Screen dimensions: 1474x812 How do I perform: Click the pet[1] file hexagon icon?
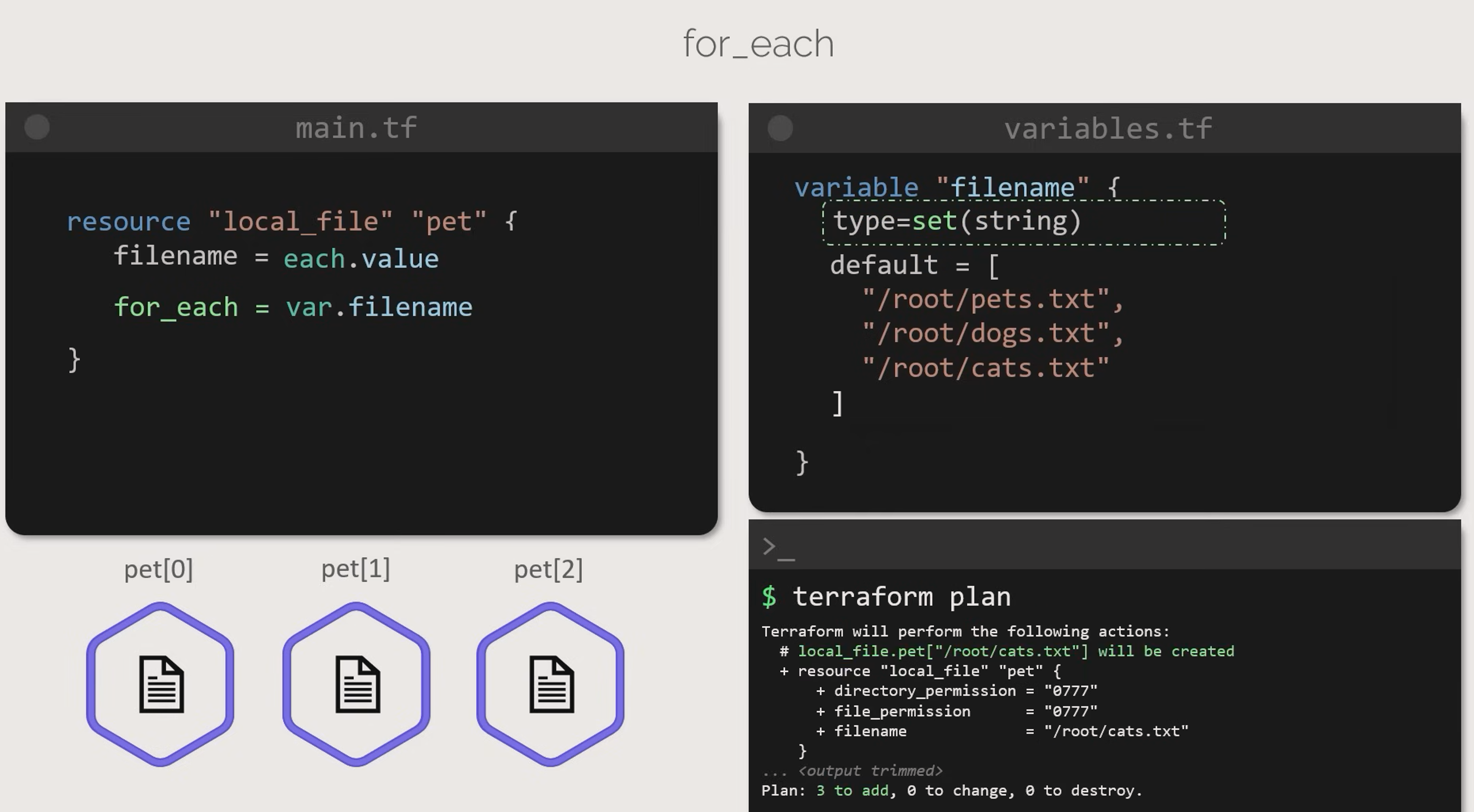click(x=356, y=684)
